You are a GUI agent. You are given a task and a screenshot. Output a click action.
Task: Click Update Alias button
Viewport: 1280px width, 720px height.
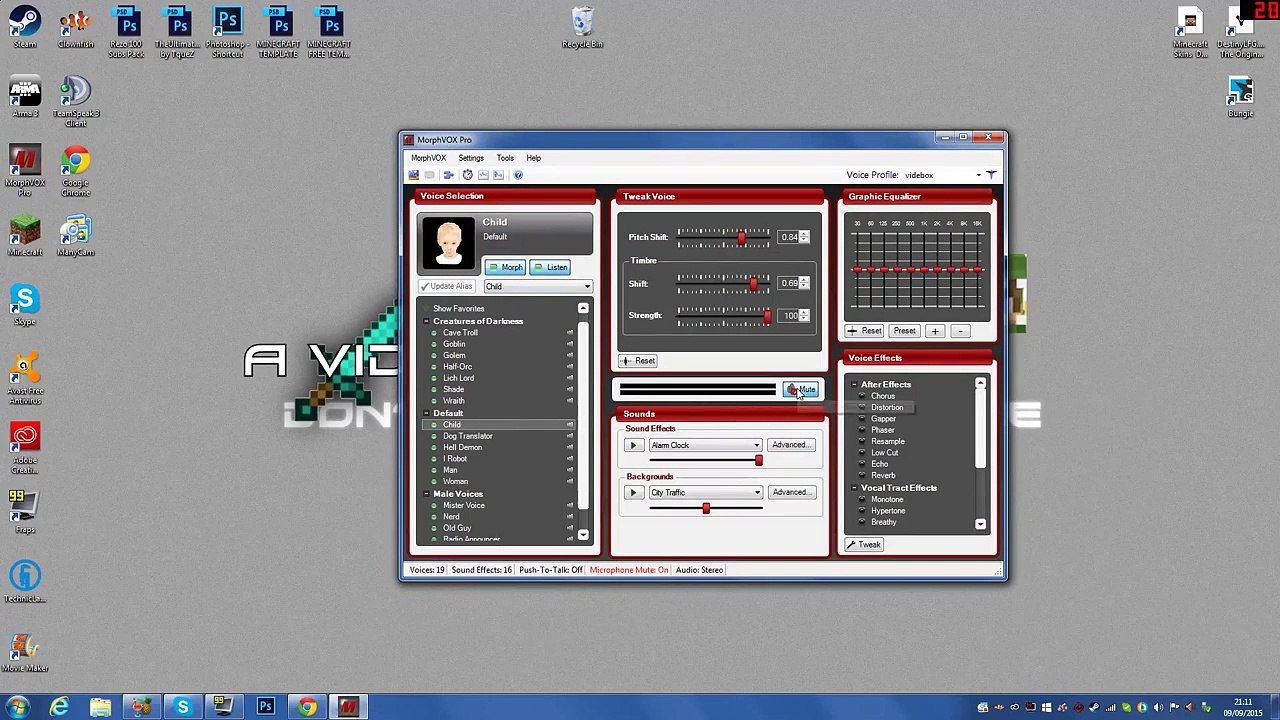[x=446, y=286]
